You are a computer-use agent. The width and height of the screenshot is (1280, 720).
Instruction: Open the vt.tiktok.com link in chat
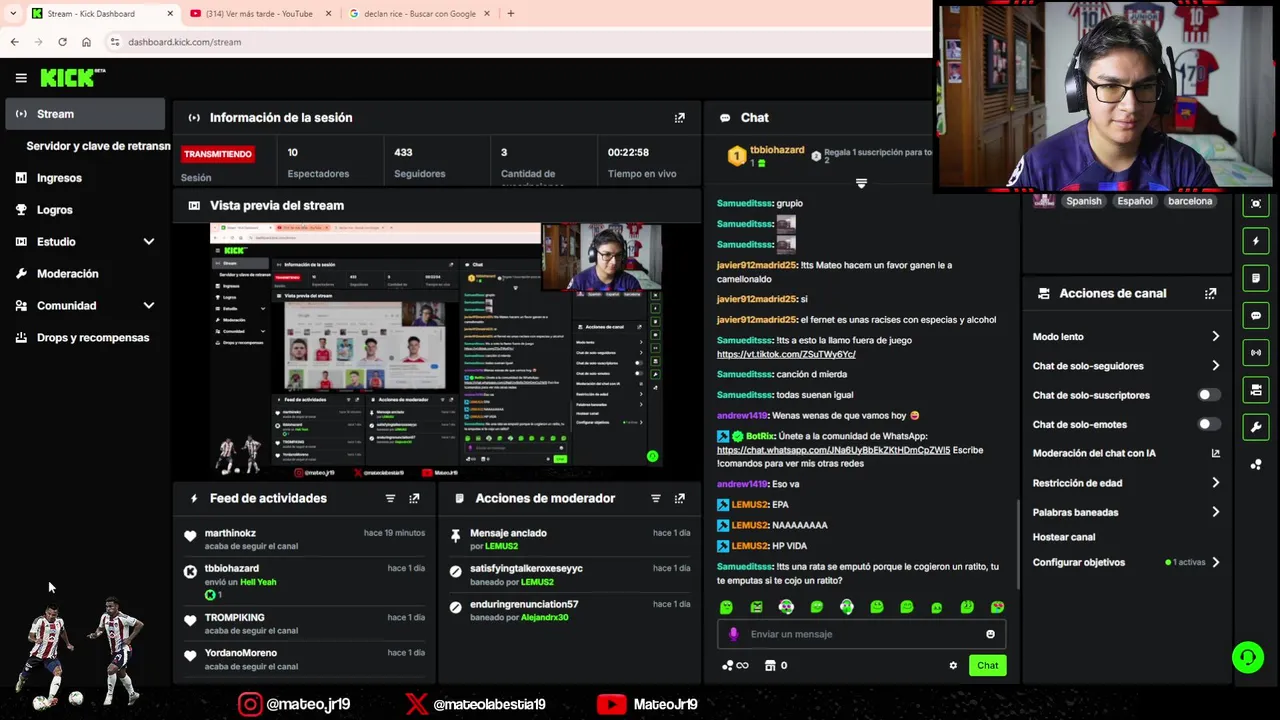click(x=786, y=354)
